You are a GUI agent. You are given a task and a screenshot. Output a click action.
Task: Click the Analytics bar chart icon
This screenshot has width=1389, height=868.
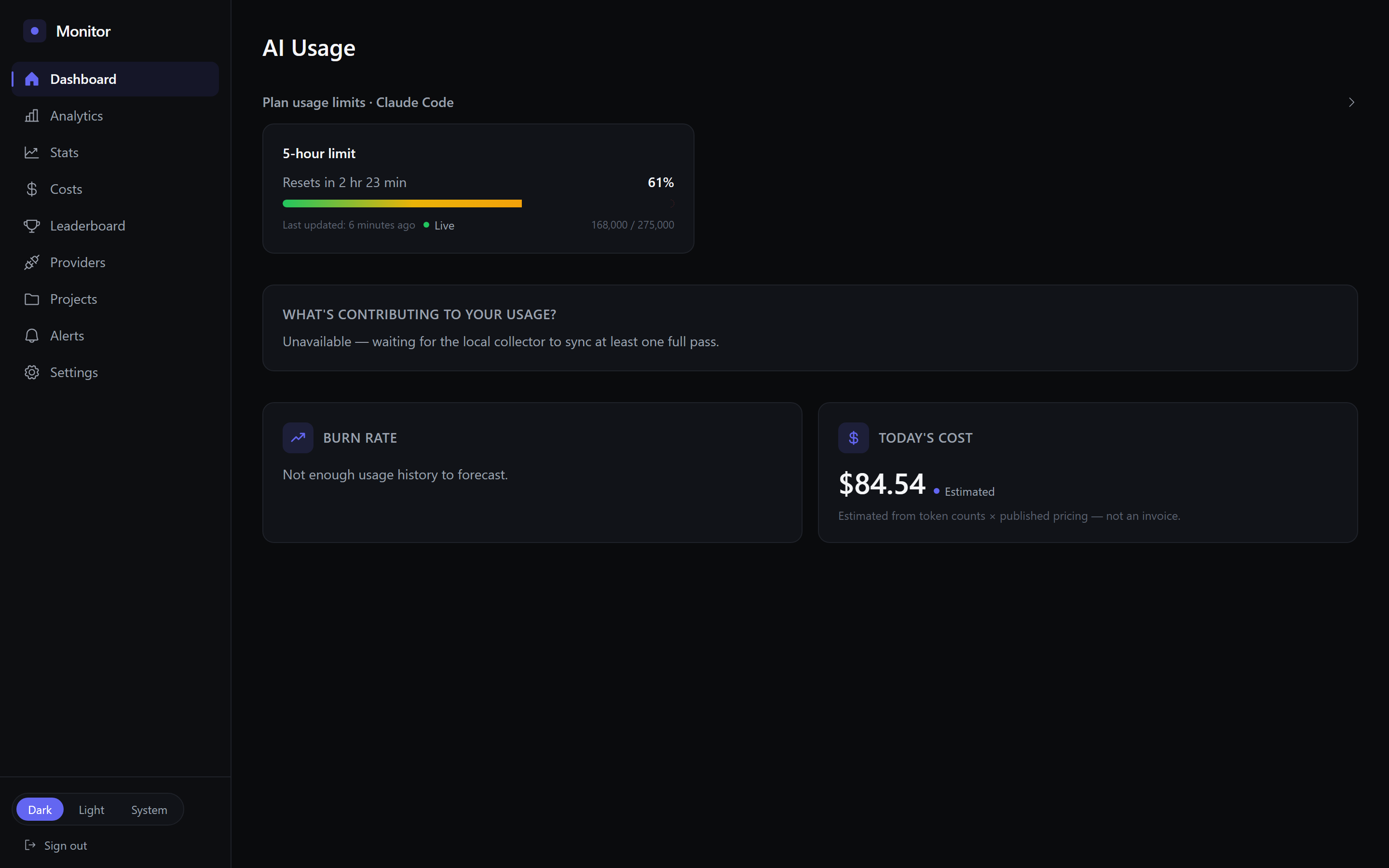[31, 116]
